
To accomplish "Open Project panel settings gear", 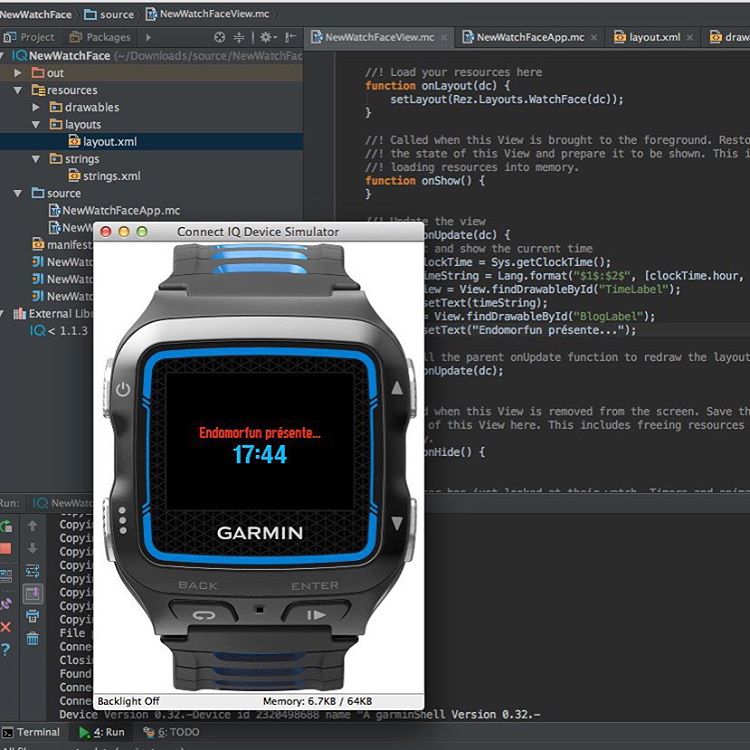I will point(267,38).
